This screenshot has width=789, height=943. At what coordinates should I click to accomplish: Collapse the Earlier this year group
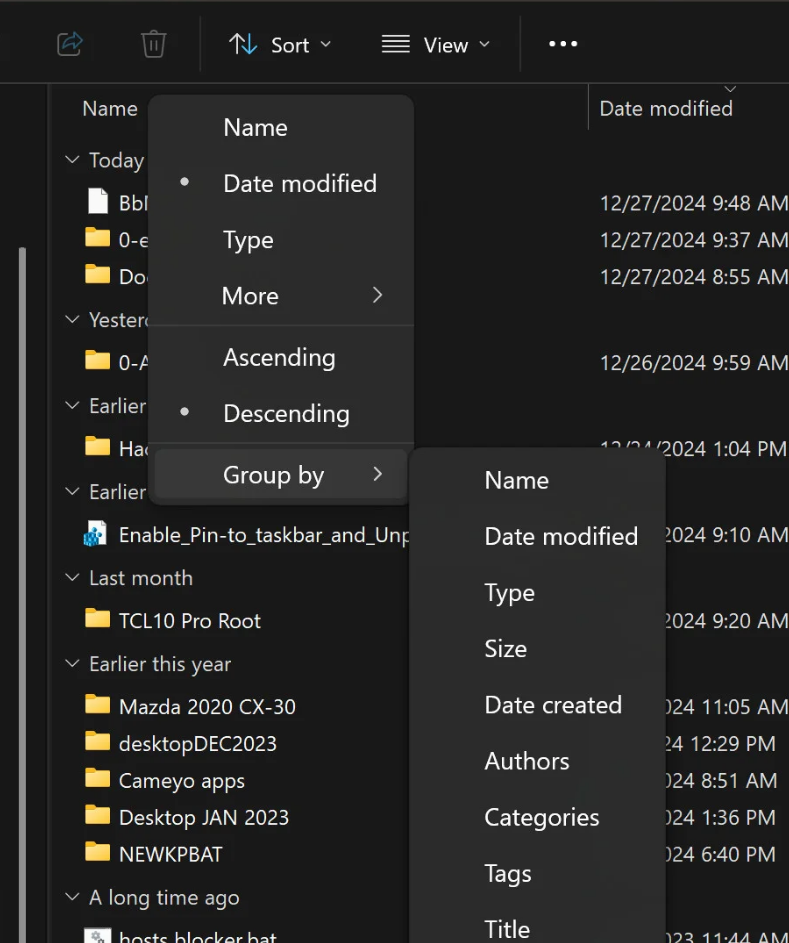click(72, 664)
